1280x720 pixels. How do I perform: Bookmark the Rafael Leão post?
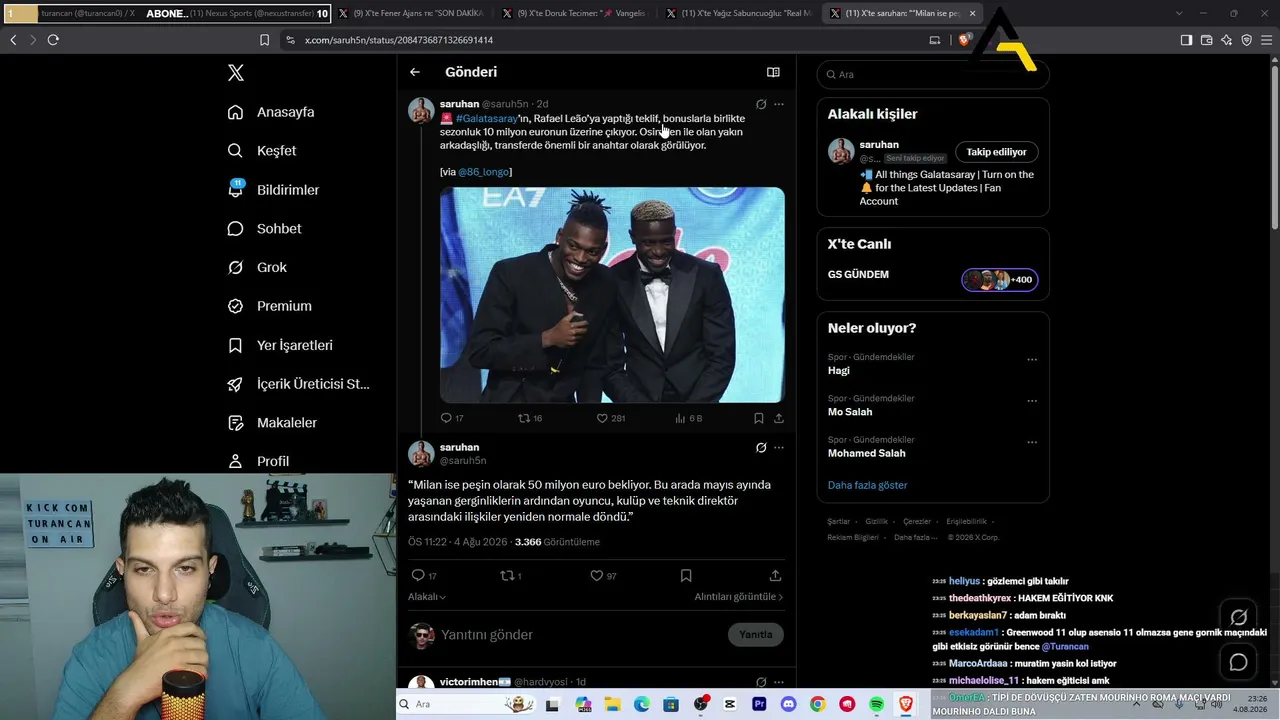click(759, 418)
